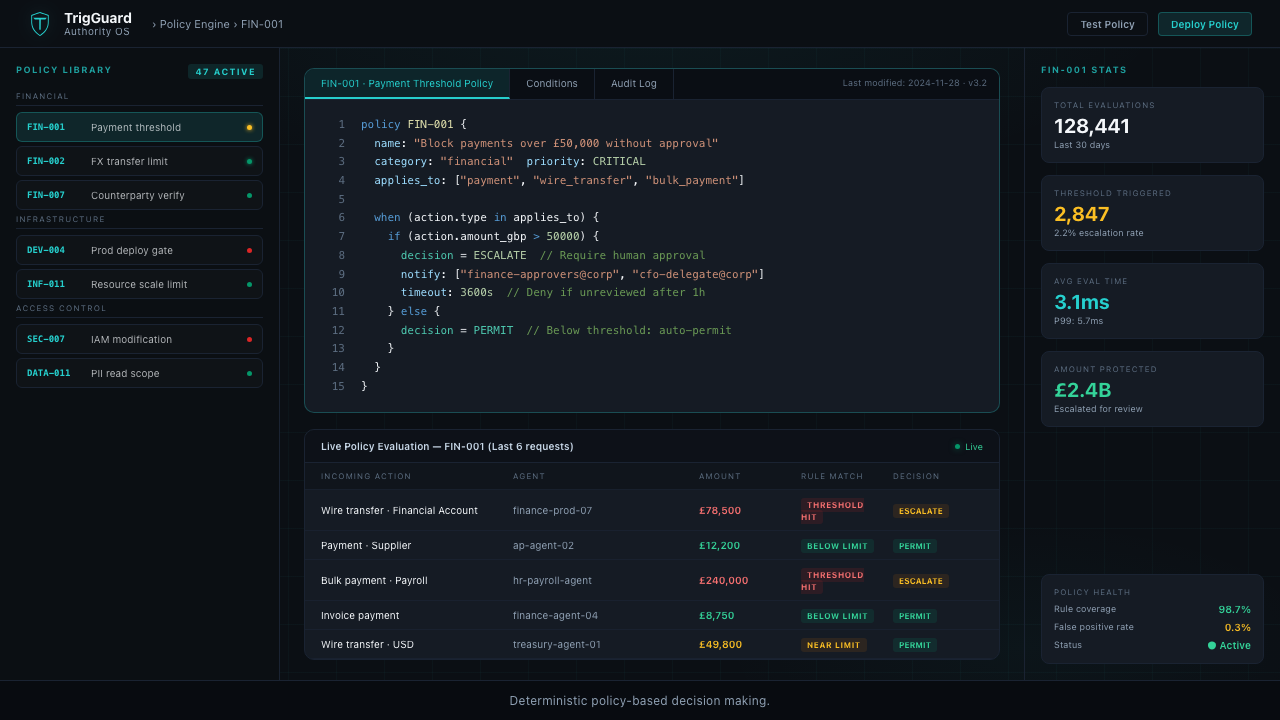Click the Deploy Policy button

(x=1204, y=24)
